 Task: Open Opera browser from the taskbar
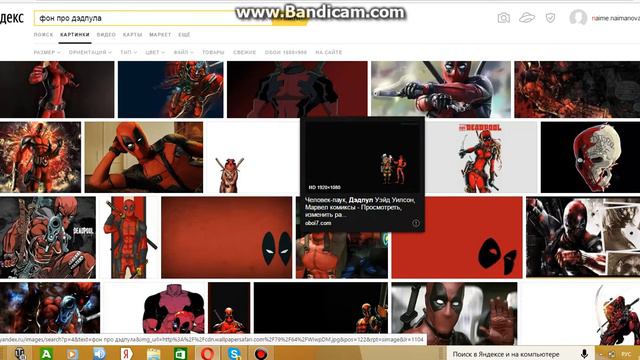coord(207,353)
